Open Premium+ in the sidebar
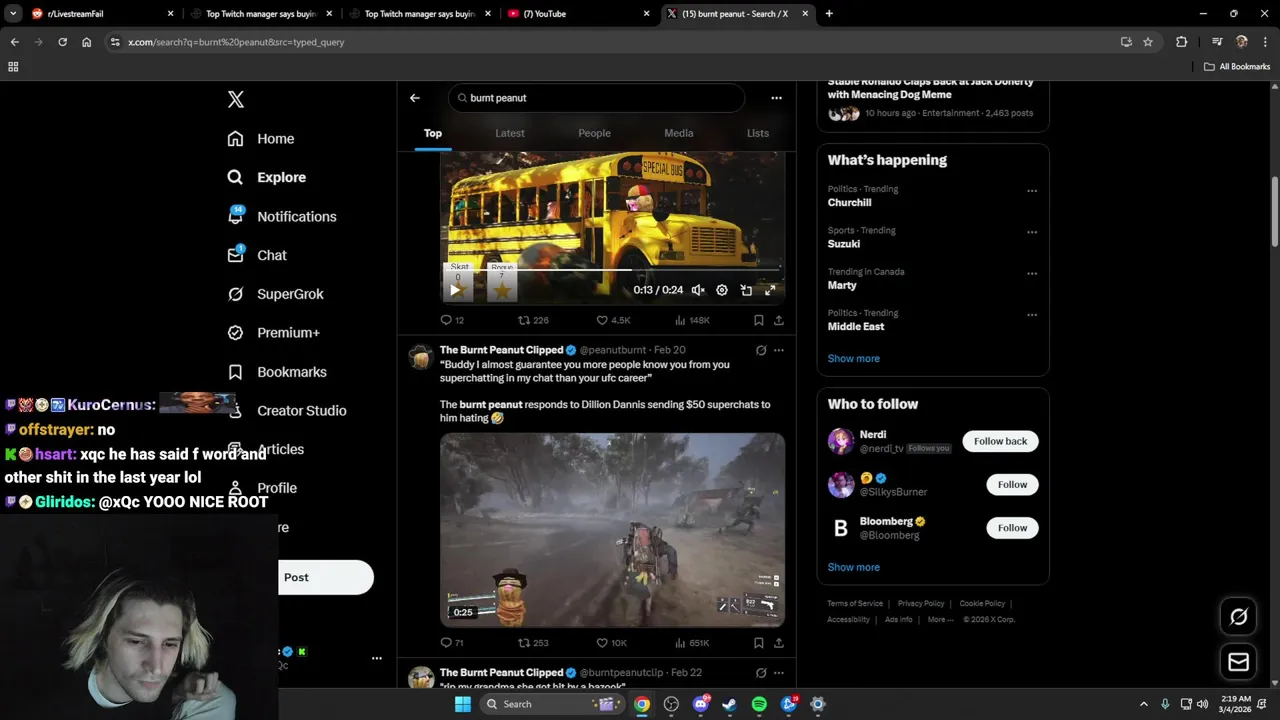1280x720 pixels. click(273, 333)
